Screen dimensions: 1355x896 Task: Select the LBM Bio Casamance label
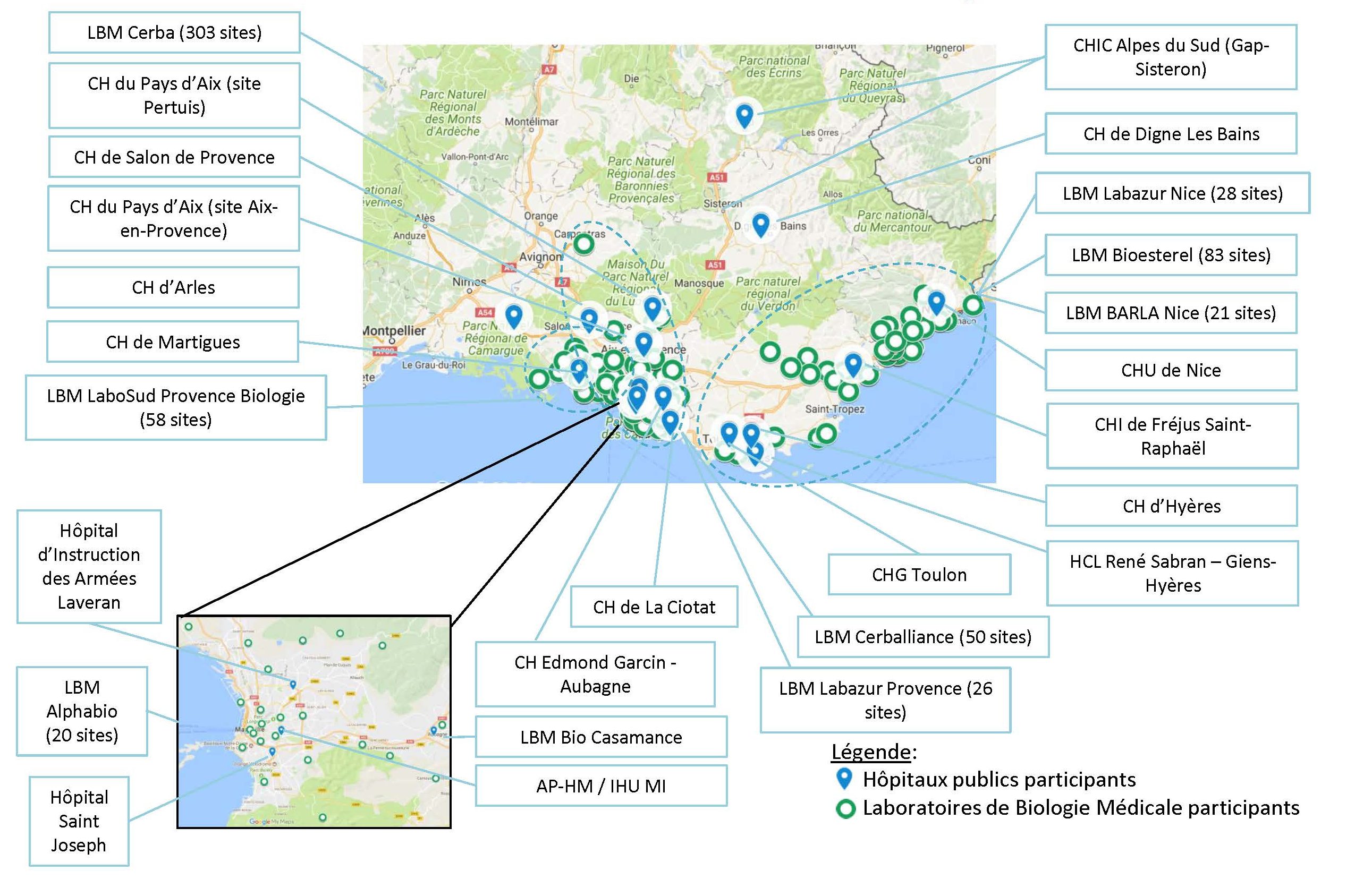(x=601, y=737)
